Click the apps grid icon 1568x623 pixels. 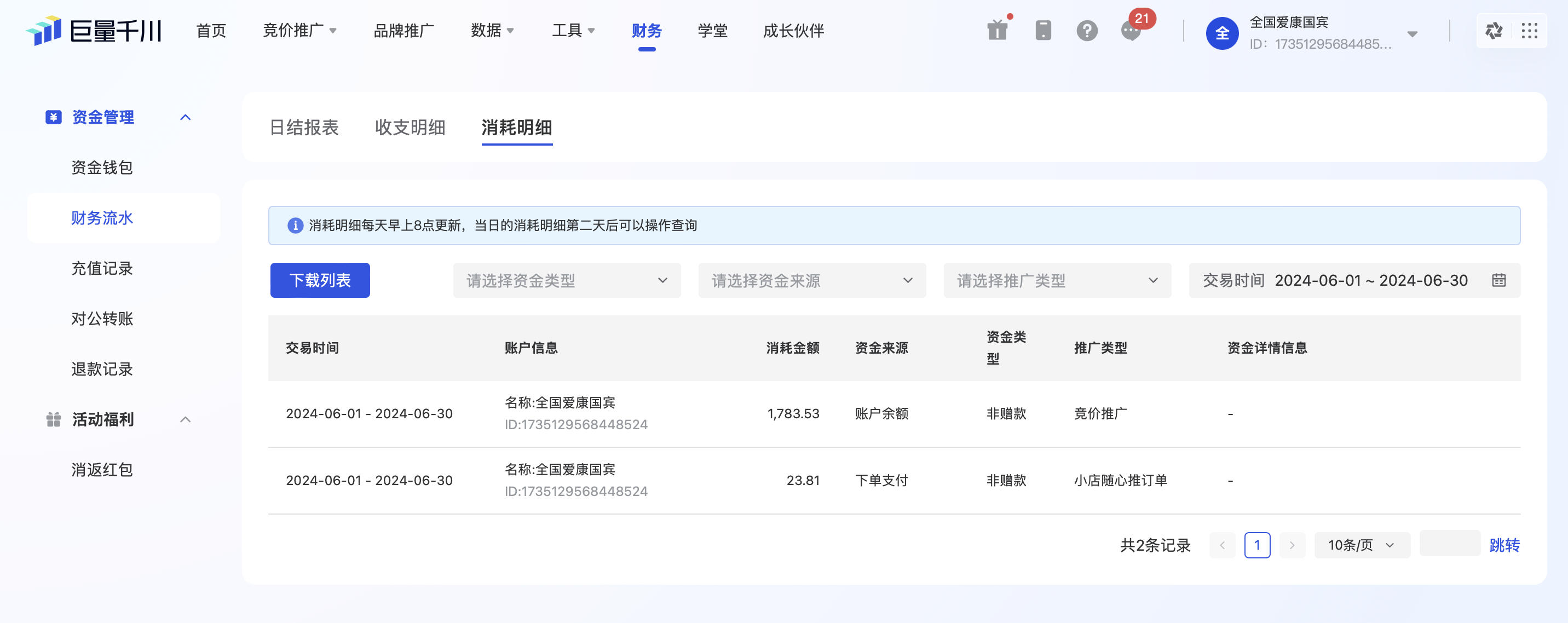(x=1529, y=31)
